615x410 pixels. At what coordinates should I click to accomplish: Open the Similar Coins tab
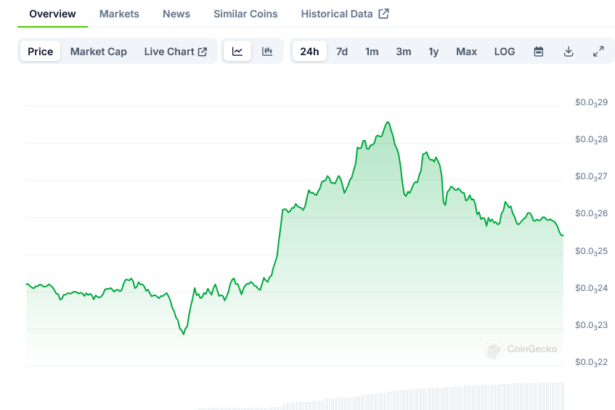click(x=245, y=14)
